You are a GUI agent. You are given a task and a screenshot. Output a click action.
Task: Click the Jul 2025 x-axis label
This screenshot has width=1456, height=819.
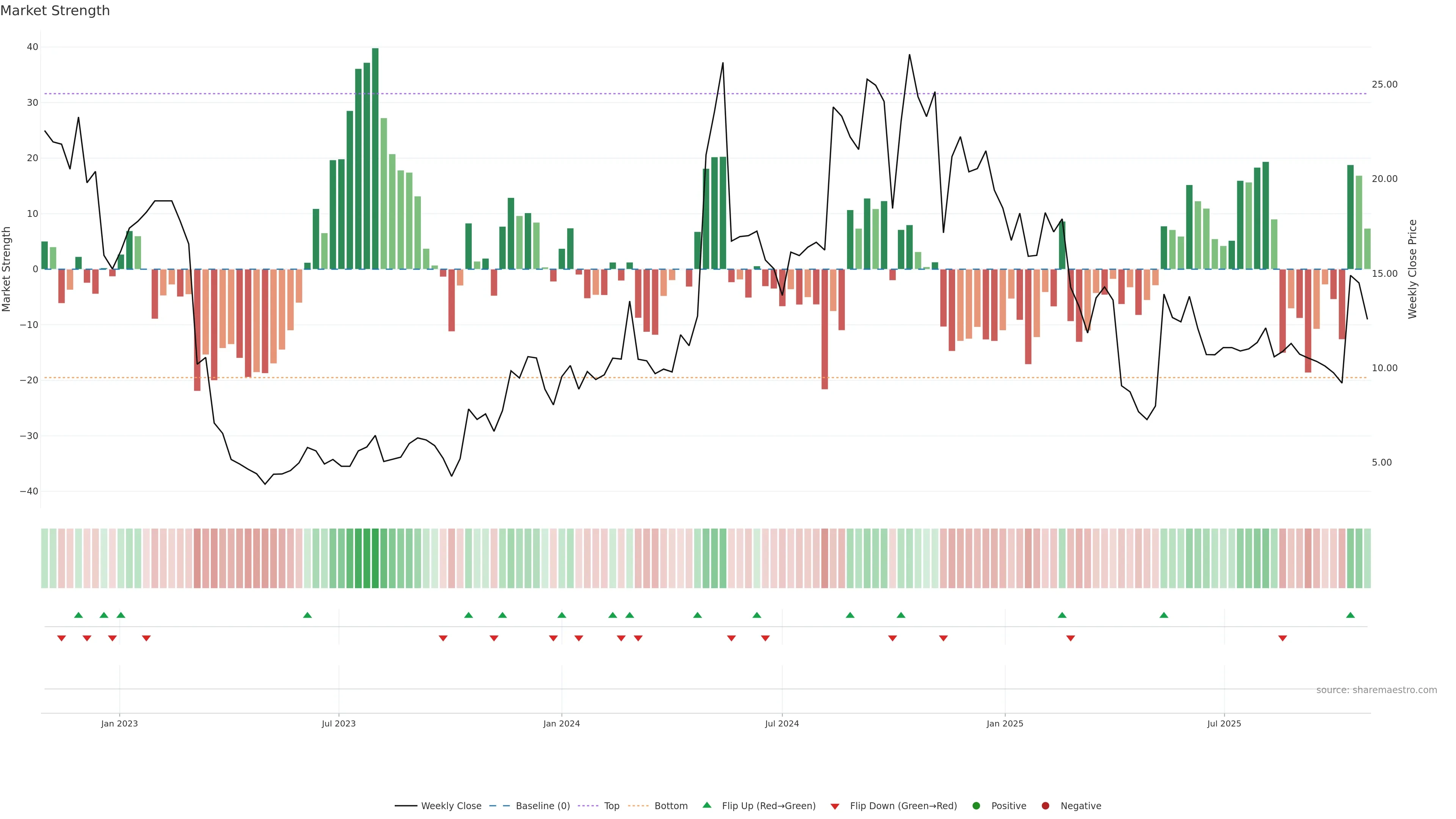point(1224,723)
